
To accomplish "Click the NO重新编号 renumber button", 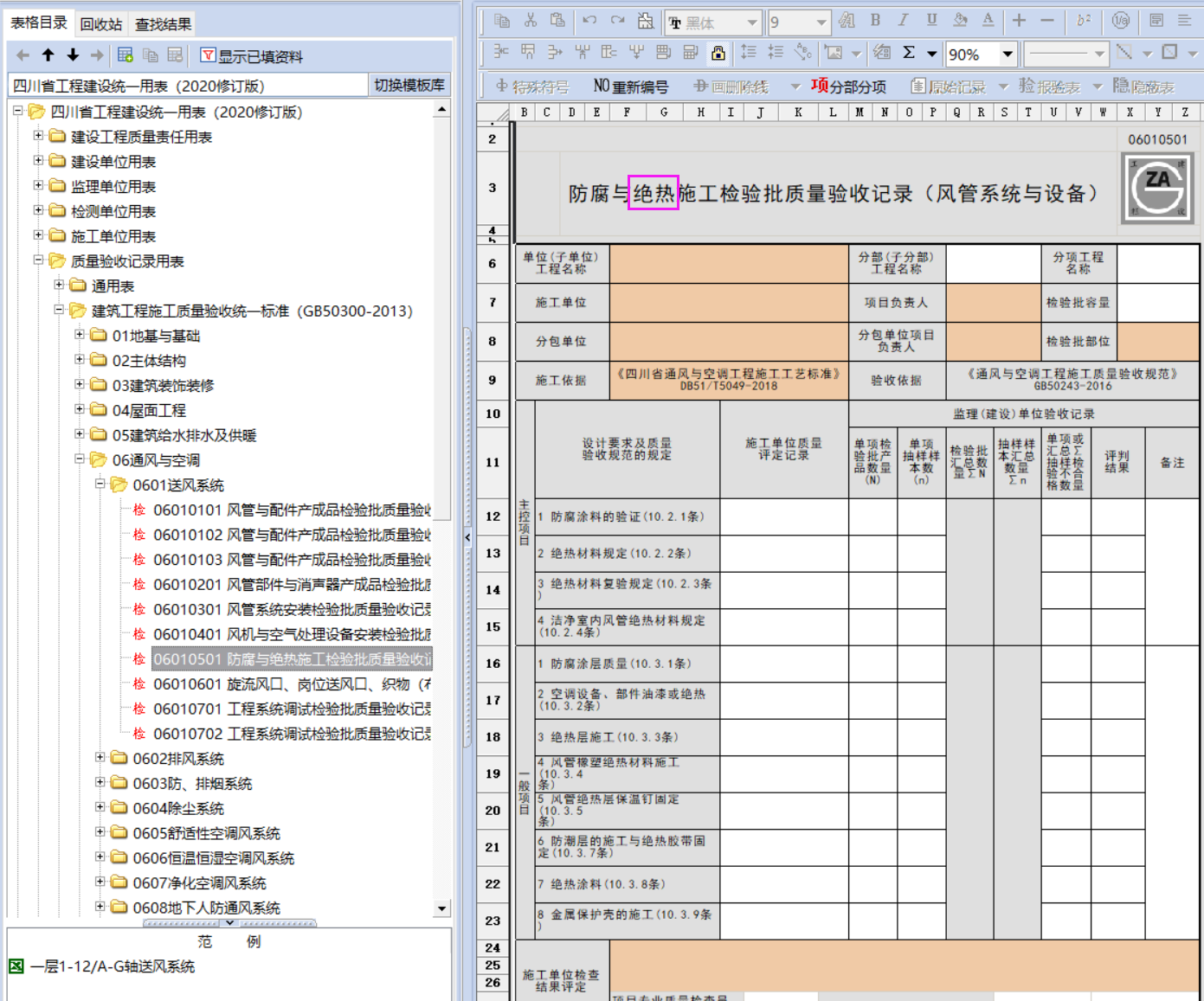I will tap(631, 87).
